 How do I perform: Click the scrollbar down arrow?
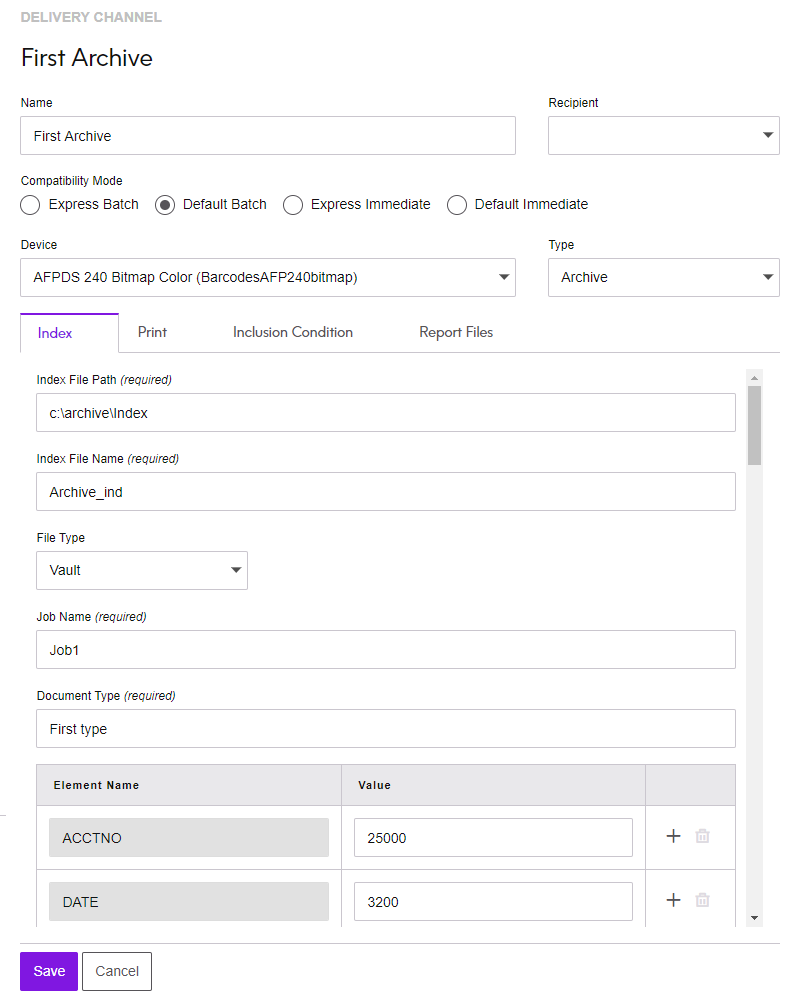[x=754, y=918]
